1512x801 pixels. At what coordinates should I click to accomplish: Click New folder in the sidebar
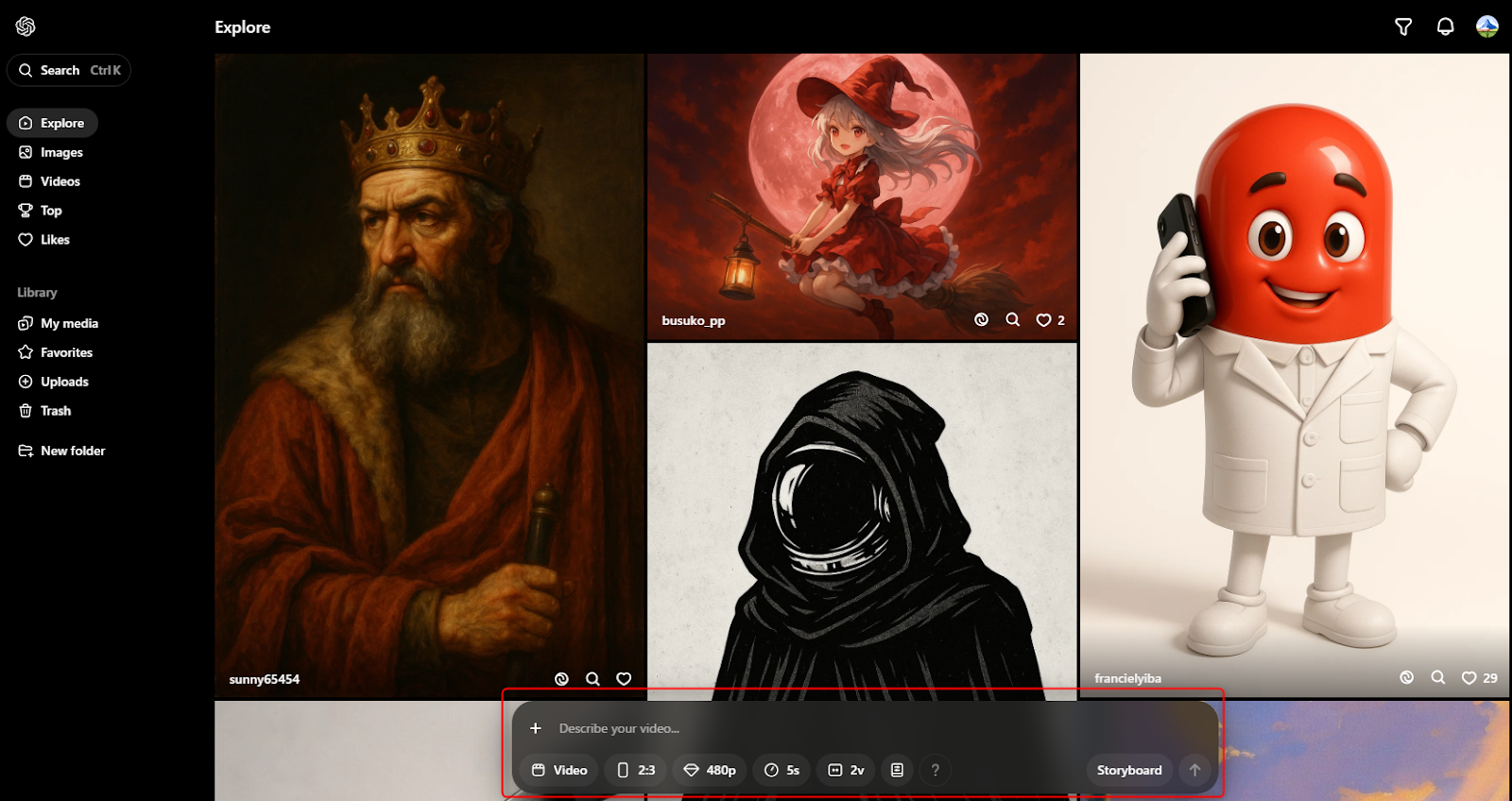[x=72, y=451]
